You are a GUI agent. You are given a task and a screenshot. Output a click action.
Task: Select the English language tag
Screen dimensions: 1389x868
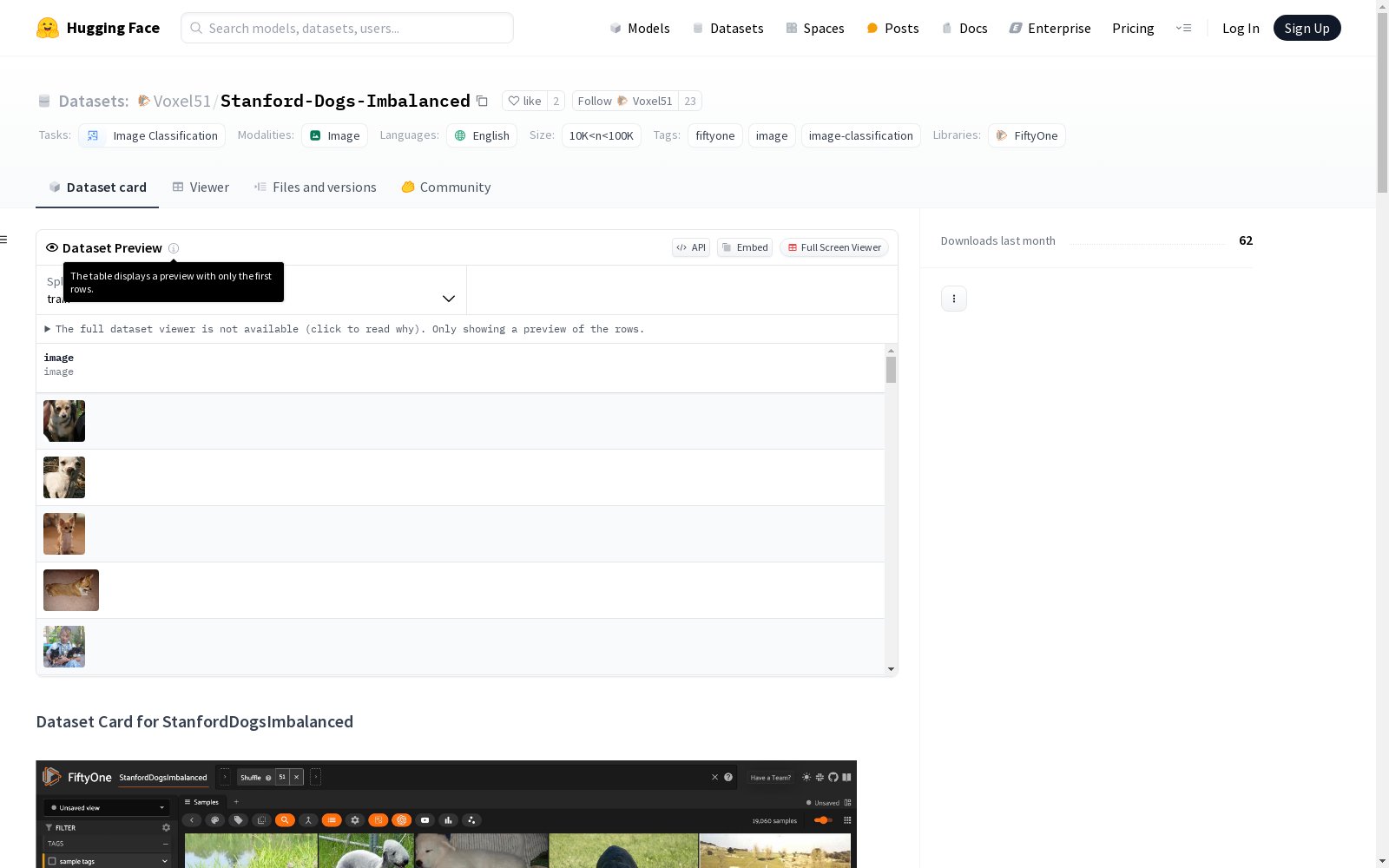click(x=482, y=135)
